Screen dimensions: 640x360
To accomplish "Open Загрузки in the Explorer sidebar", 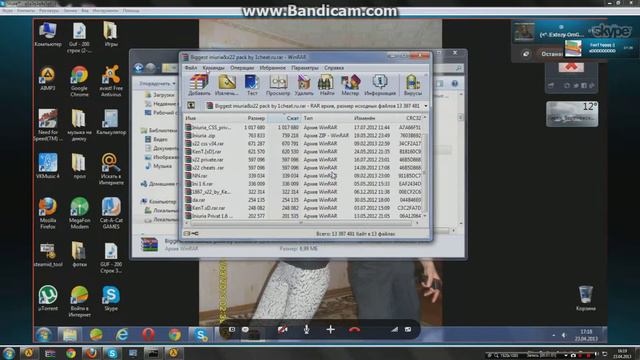I will (x=159, y=95).
